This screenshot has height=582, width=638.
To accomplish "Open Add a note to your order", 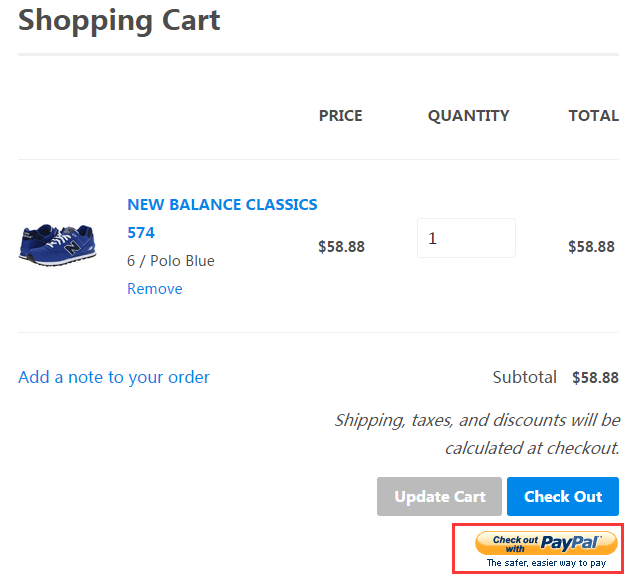I will [x=114, y=377].
